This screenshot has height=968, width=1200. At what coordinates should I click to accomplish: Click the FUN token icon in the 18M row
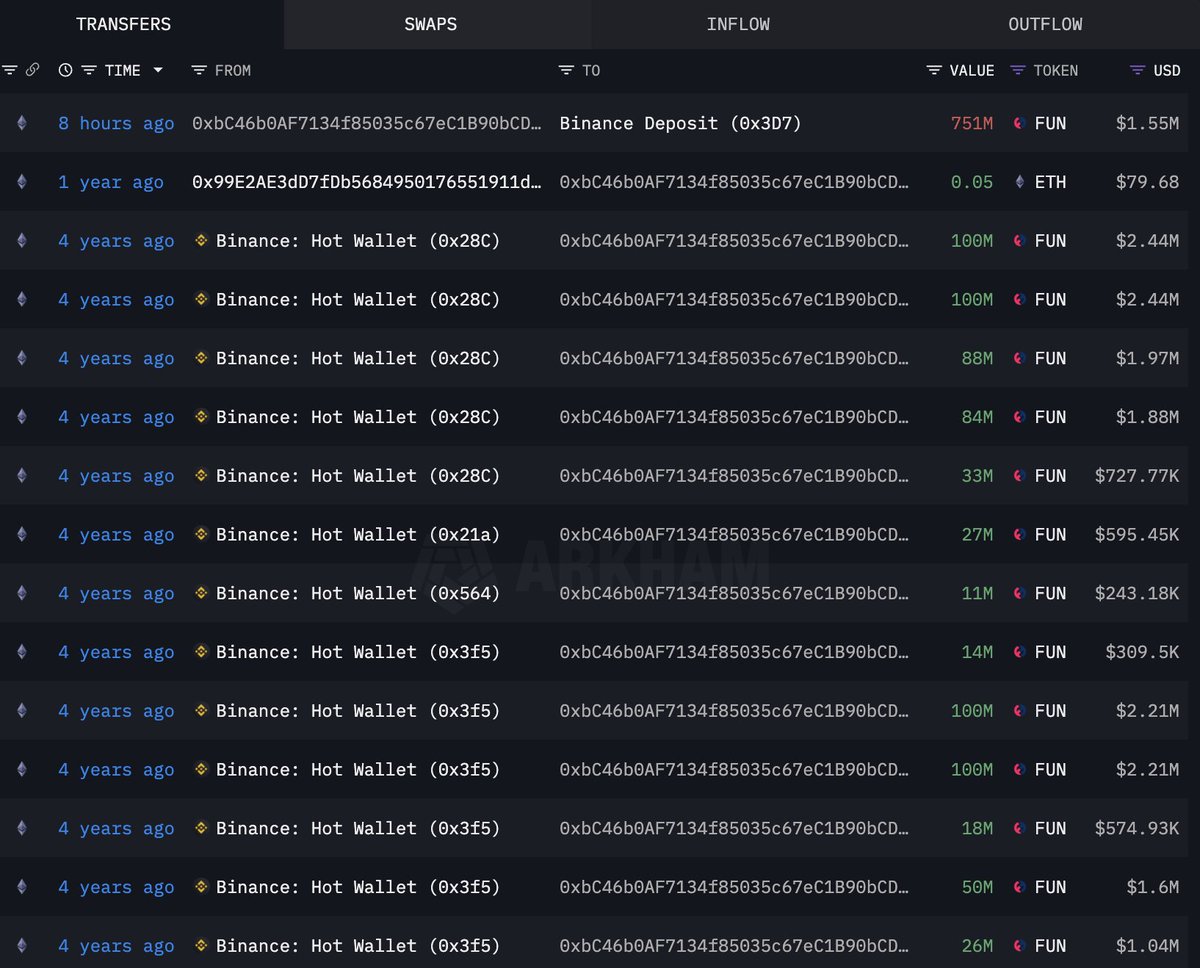point(1019,828)
